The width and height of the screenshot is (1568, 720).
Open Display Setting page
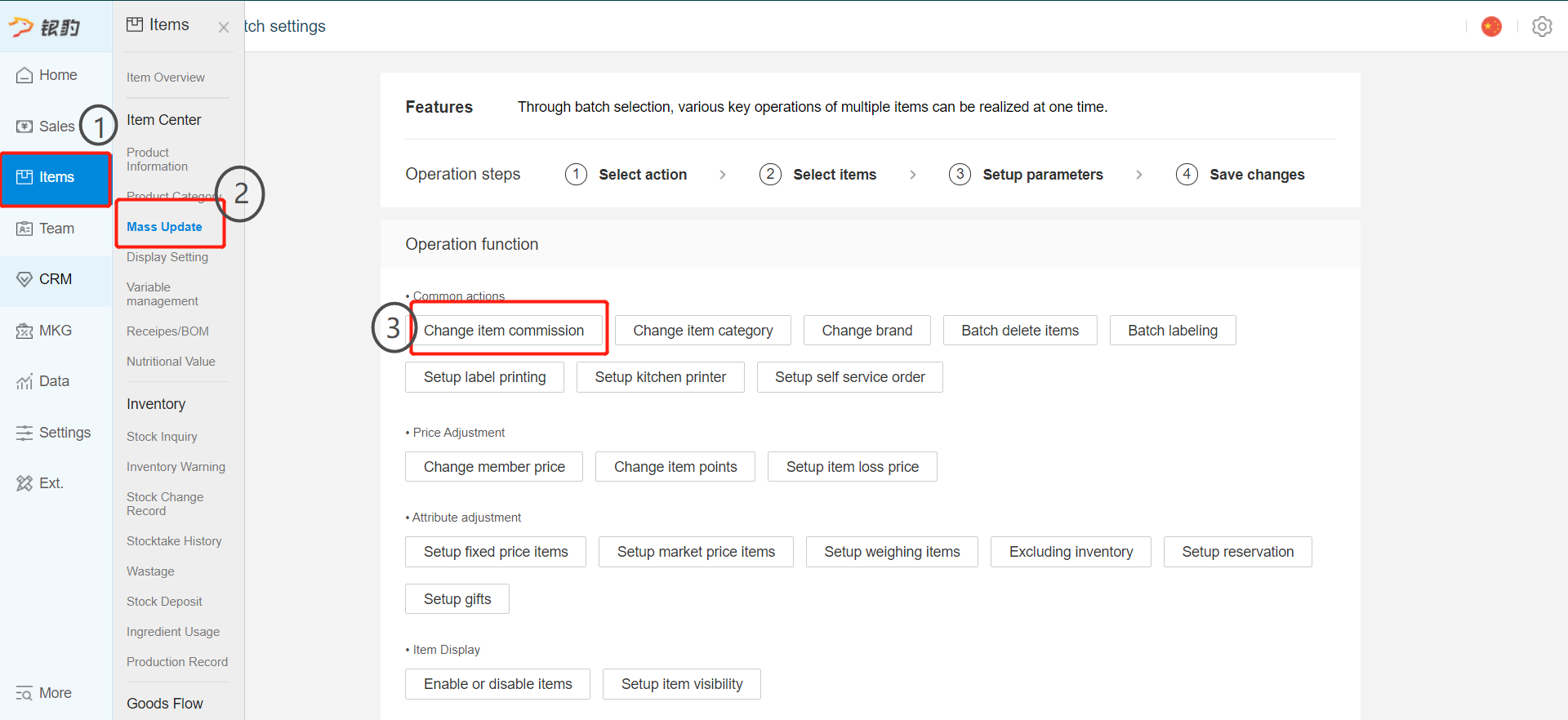[x=167, y=257]
